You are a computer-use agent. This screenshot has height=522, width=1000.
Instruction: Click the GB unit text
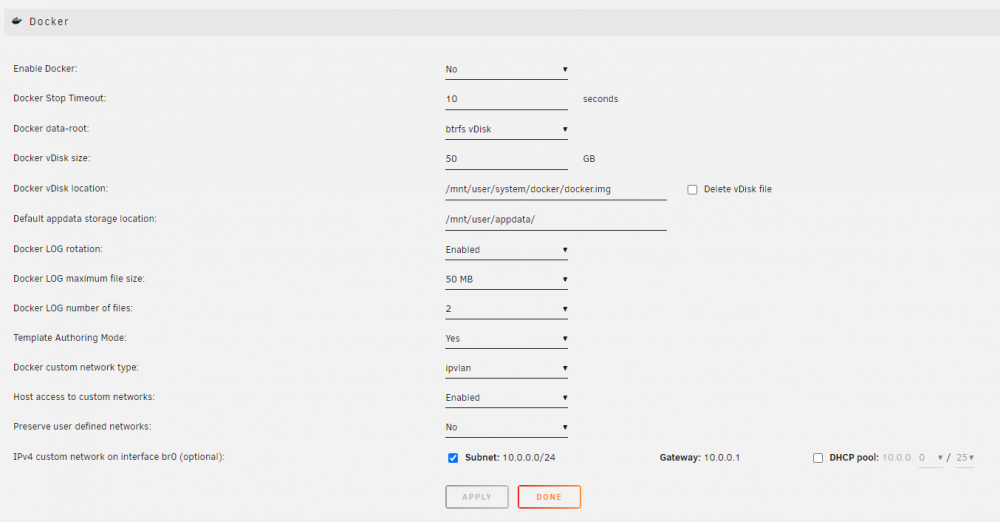tap(589, 159)
